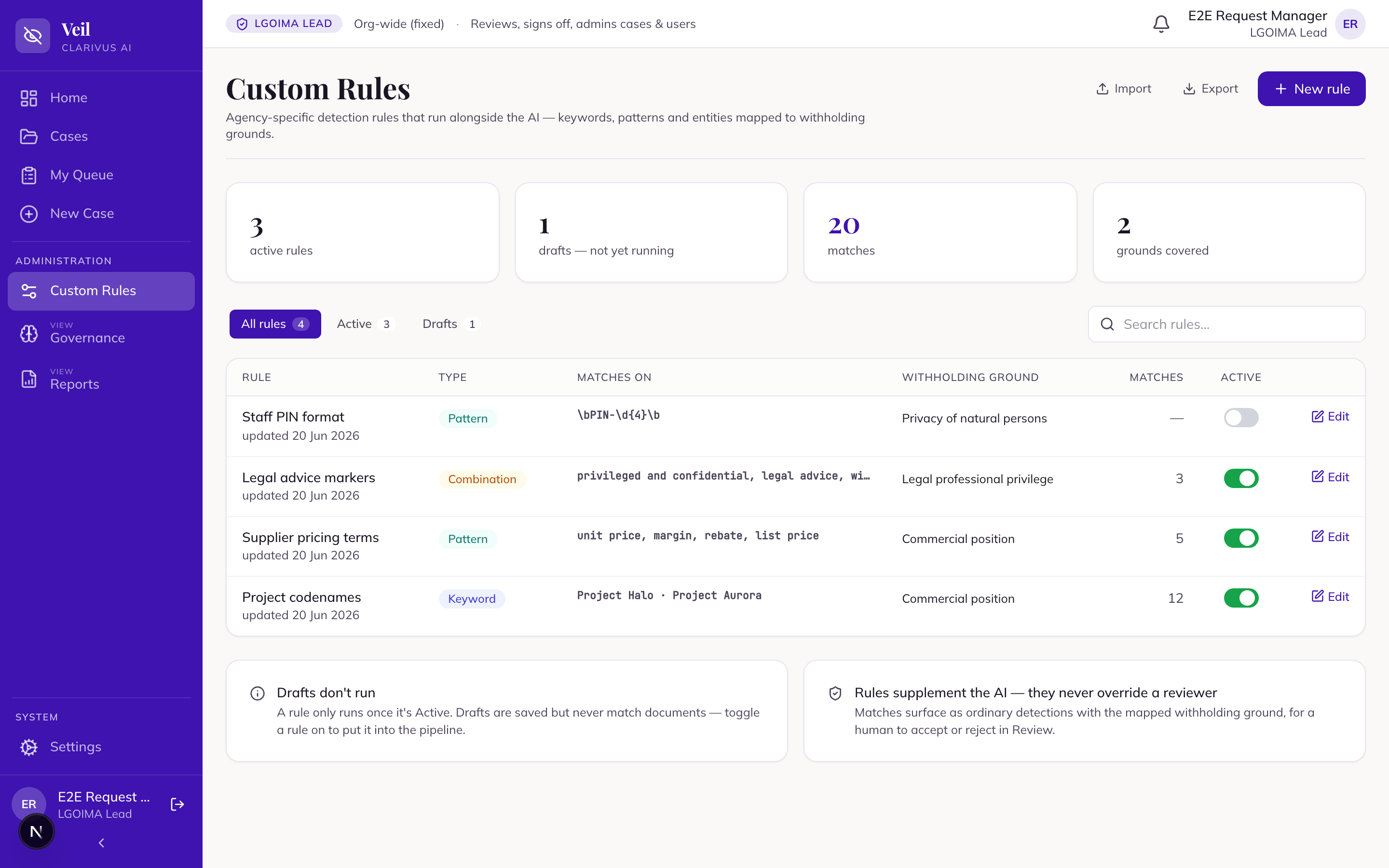Click Pattern tag on Staff PIN format row
Viewport: 1389px width, 868px height.
(x=468, y=419)
